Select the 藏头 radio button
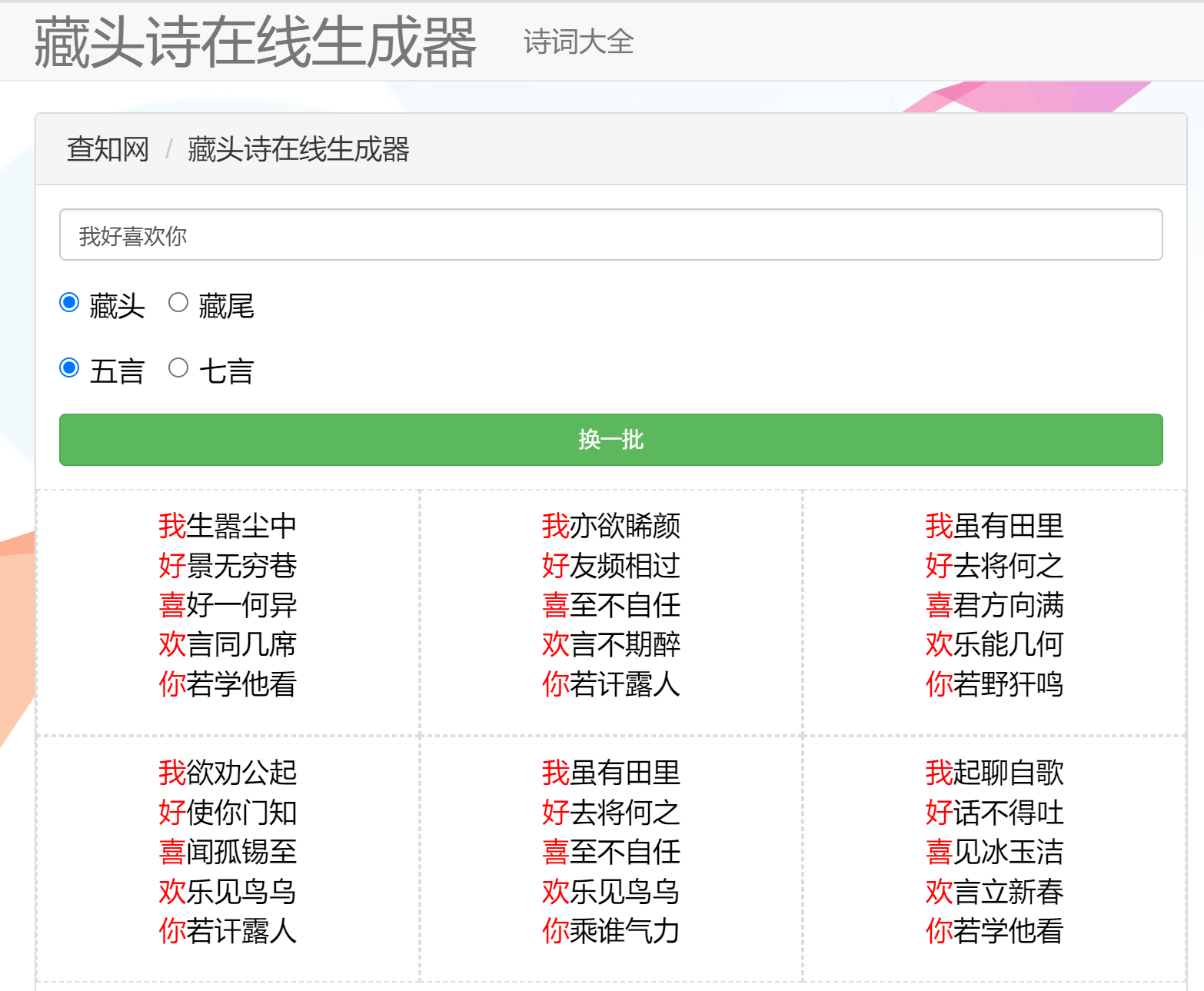The image size is (1204, 991). 70,303
